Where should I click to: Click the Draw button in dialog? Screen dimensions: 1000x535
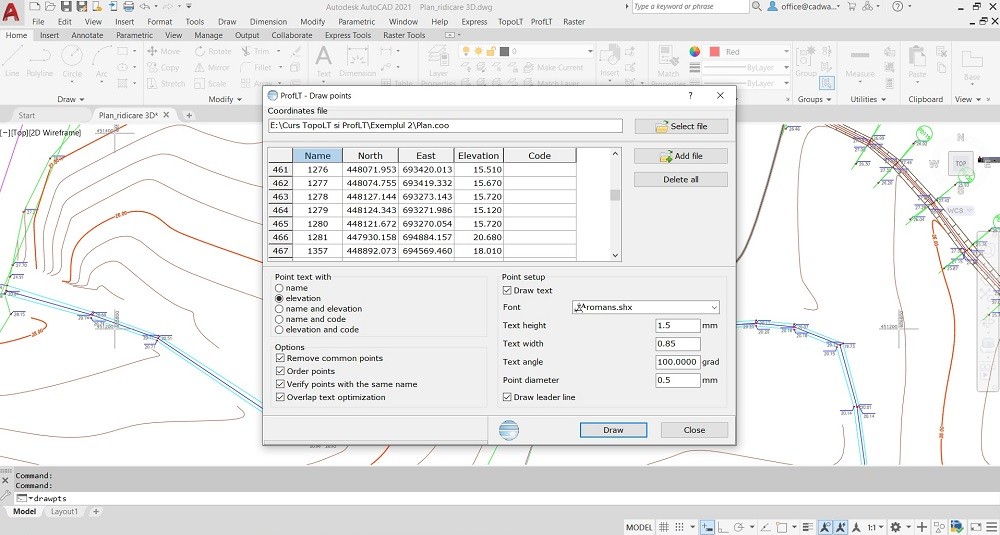point(614,430)
